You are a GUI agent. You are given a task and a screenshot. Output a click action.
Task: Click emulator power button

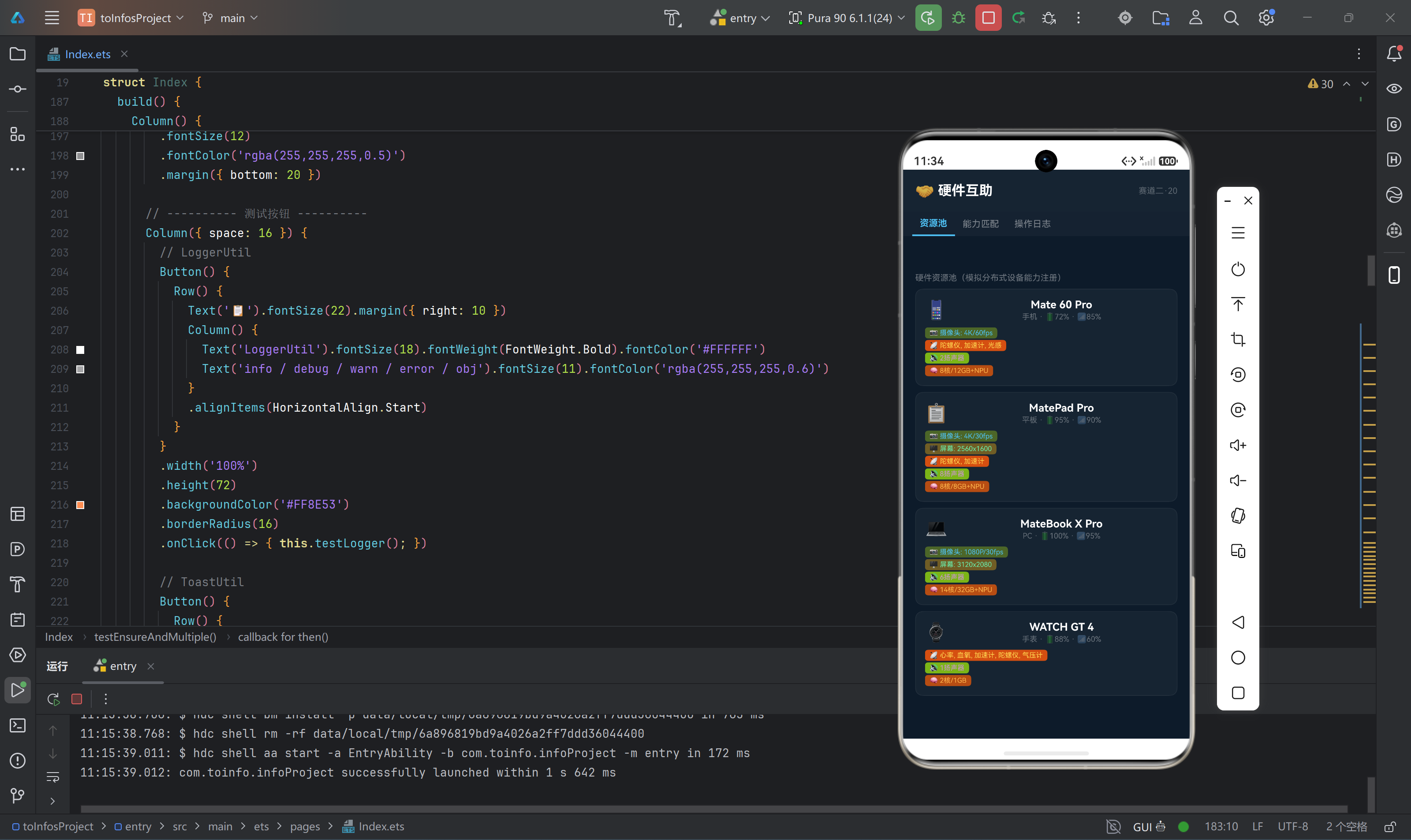tap(1238, 269)
